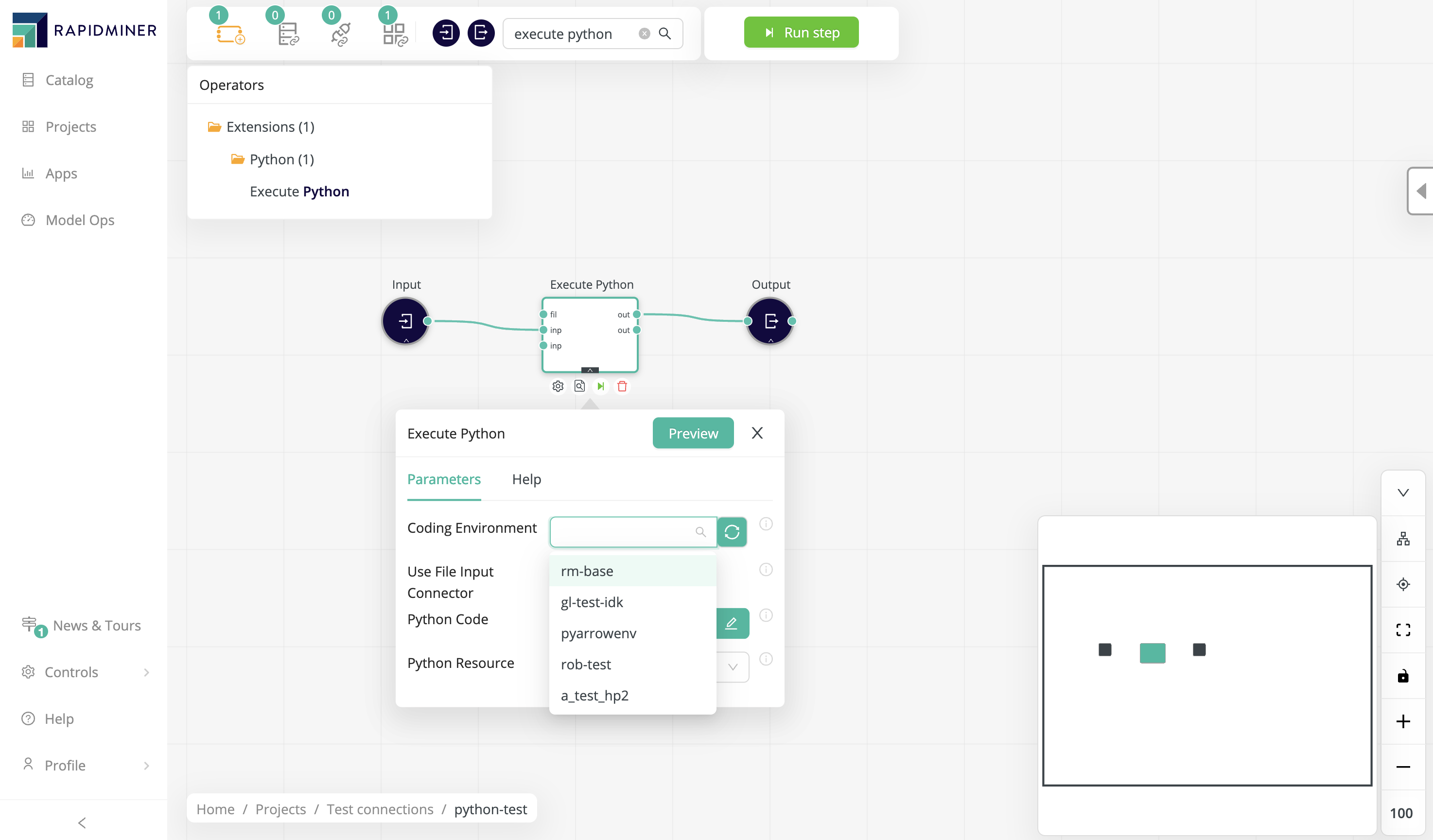Click the Preview button in Execute Python
Image resolution: width=1433 pixels, height=840 pixels.
[693, 433]
